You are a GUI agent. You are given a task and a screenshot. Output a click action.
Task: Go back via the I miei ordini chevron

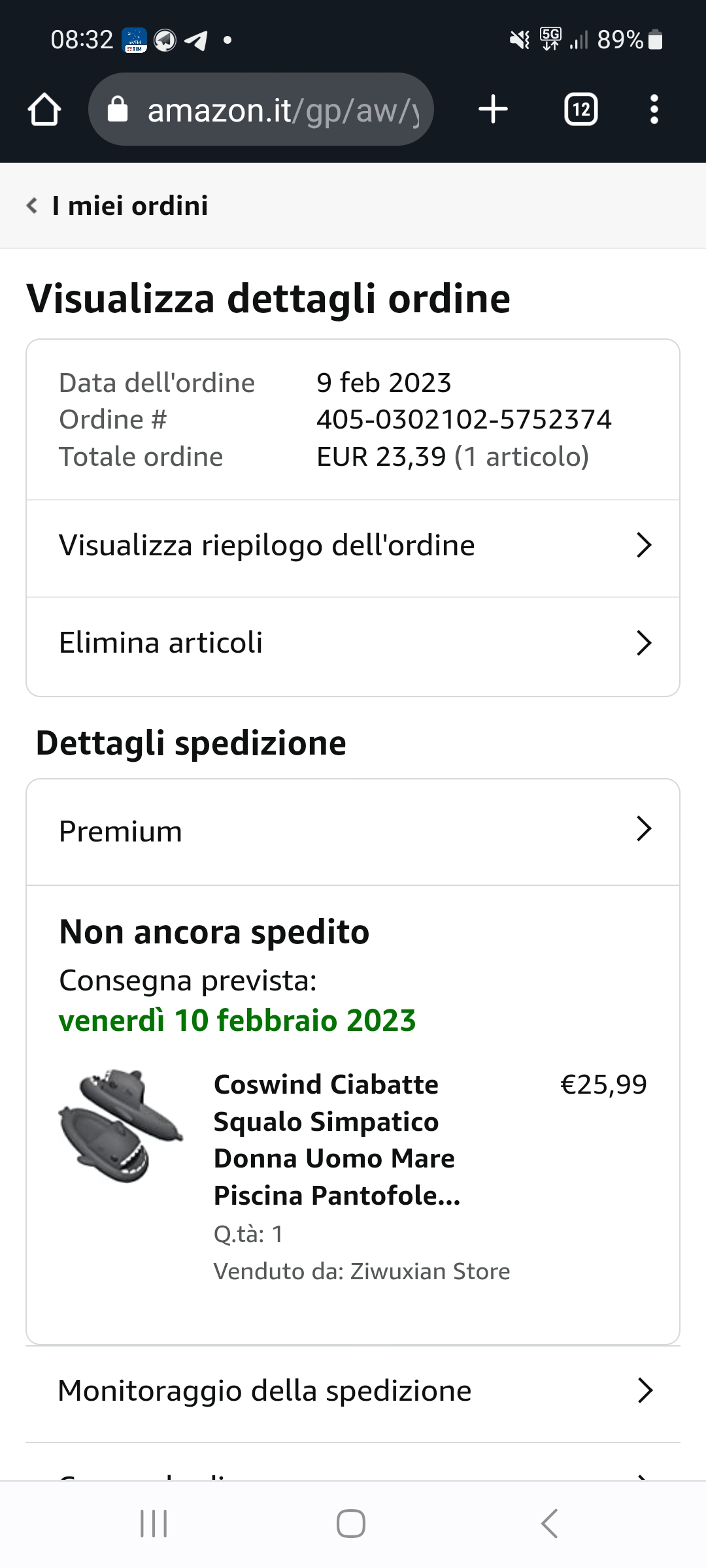click(32, 206)
